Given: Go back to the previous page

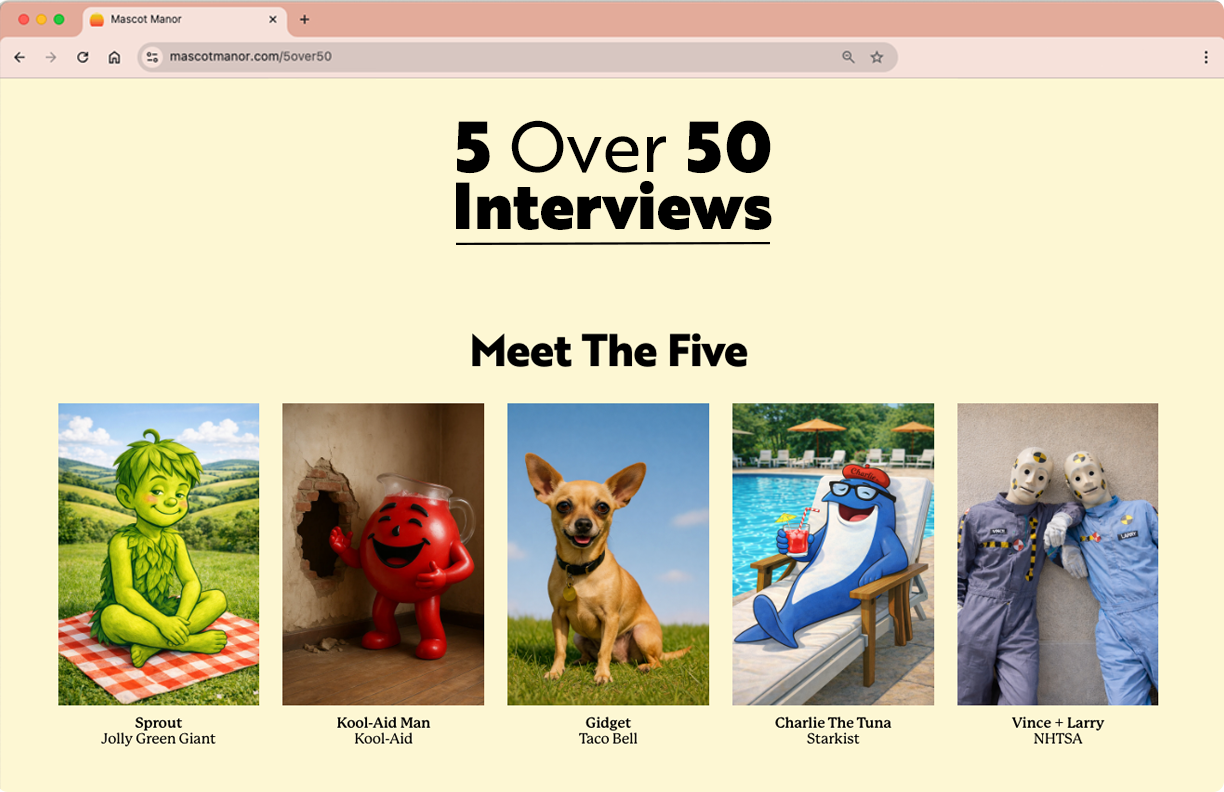Looking at the screenshot, I should pos(19,57).
